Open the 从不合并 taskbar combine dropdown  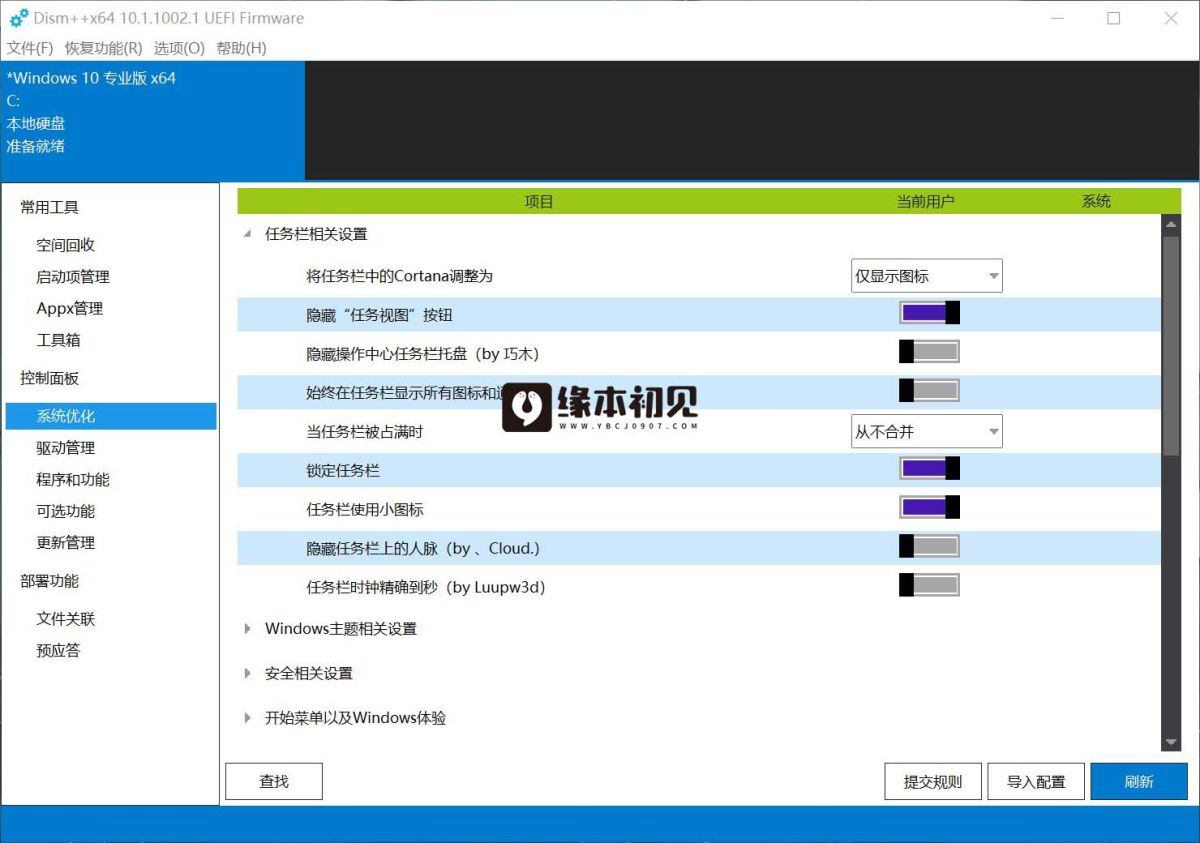[927, 432]
